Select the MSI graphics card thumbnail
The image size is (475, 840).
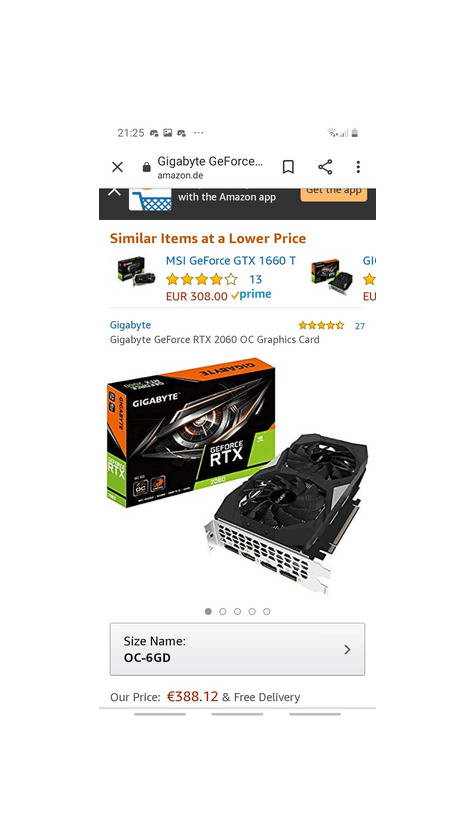(x=137, y=271)
